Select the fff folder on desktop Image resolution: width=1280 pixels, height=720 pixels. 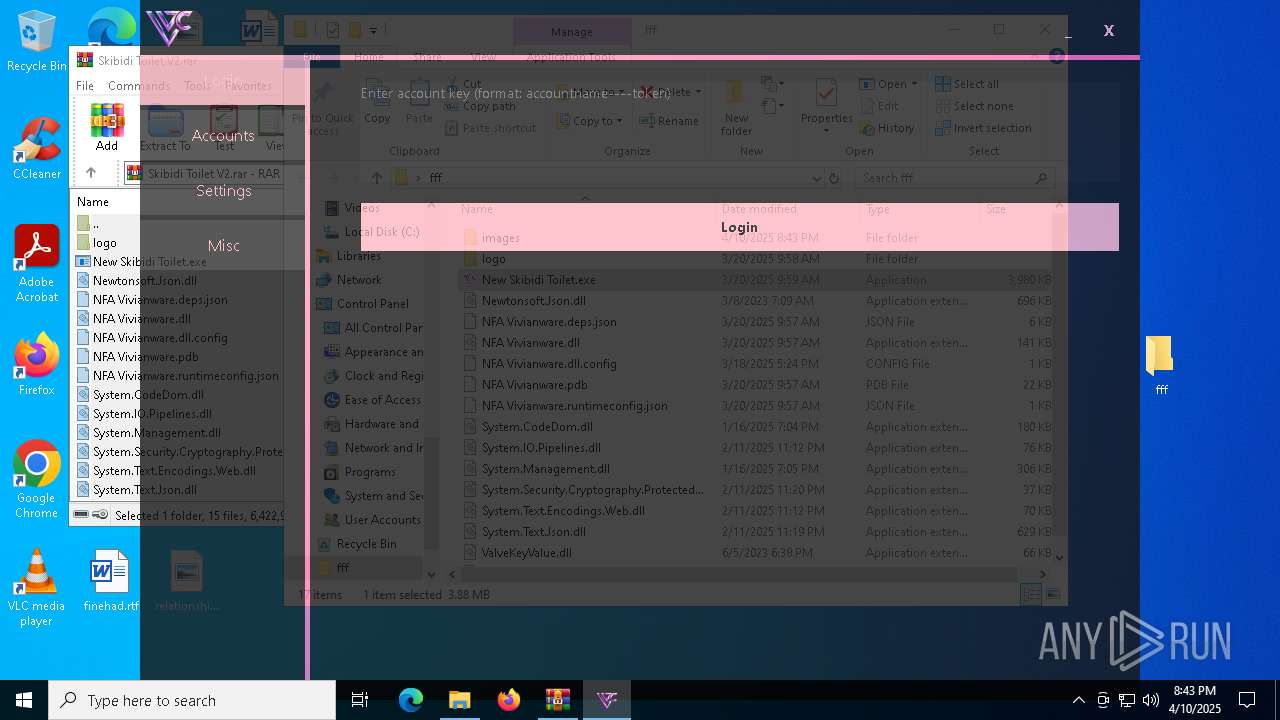[1160, 365]
